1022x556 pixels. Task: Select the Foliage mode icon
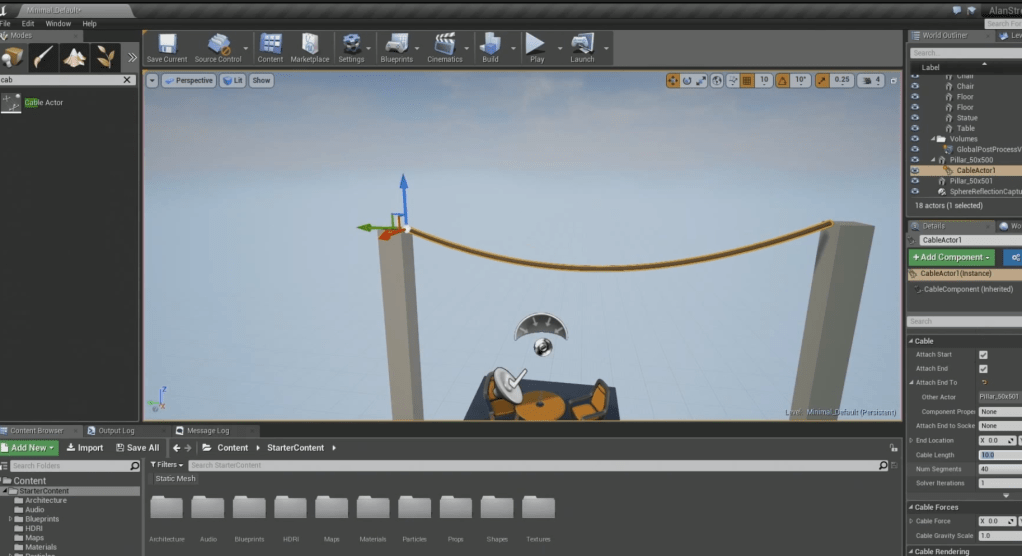click(104, 57)
